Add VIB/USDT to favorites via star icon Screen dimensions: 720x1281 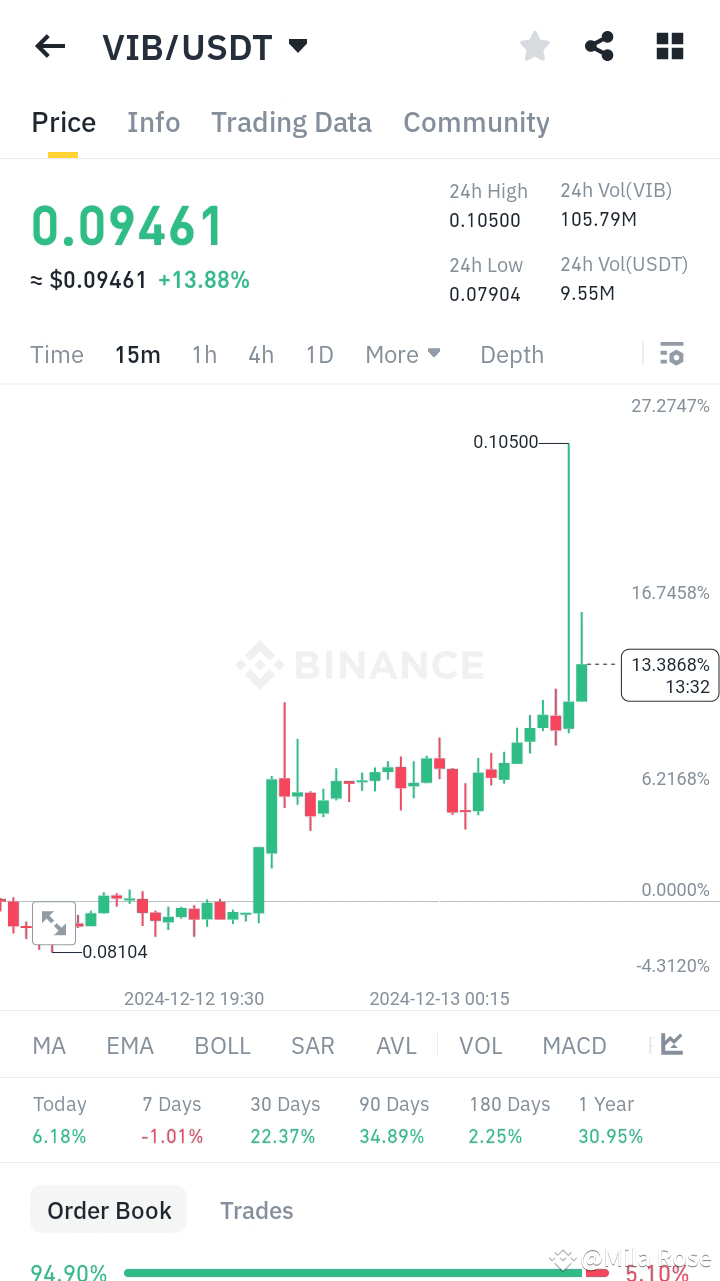tap(534, 46)
